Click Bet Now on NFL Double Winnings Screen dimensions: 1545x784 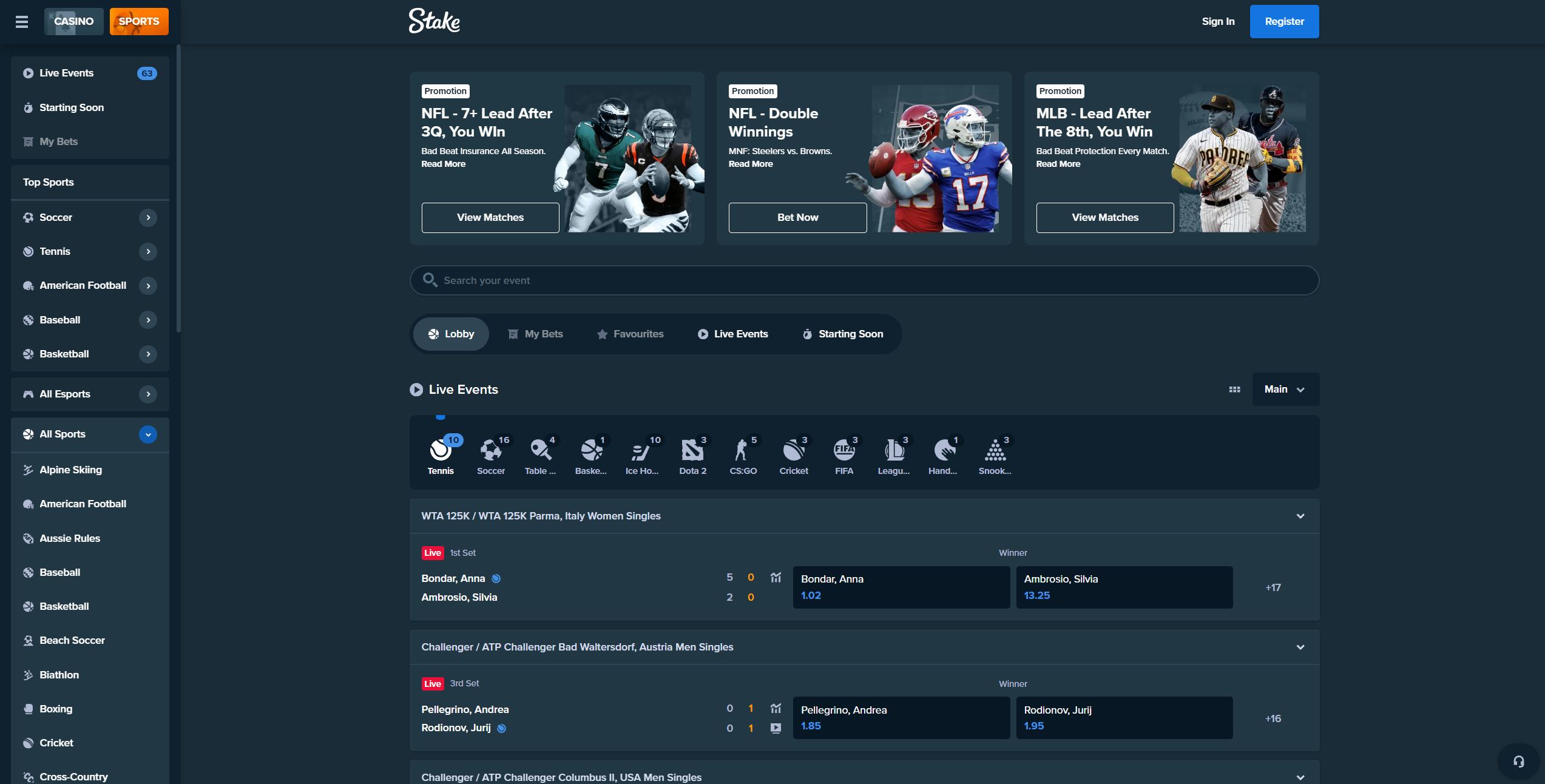point(797,217)
